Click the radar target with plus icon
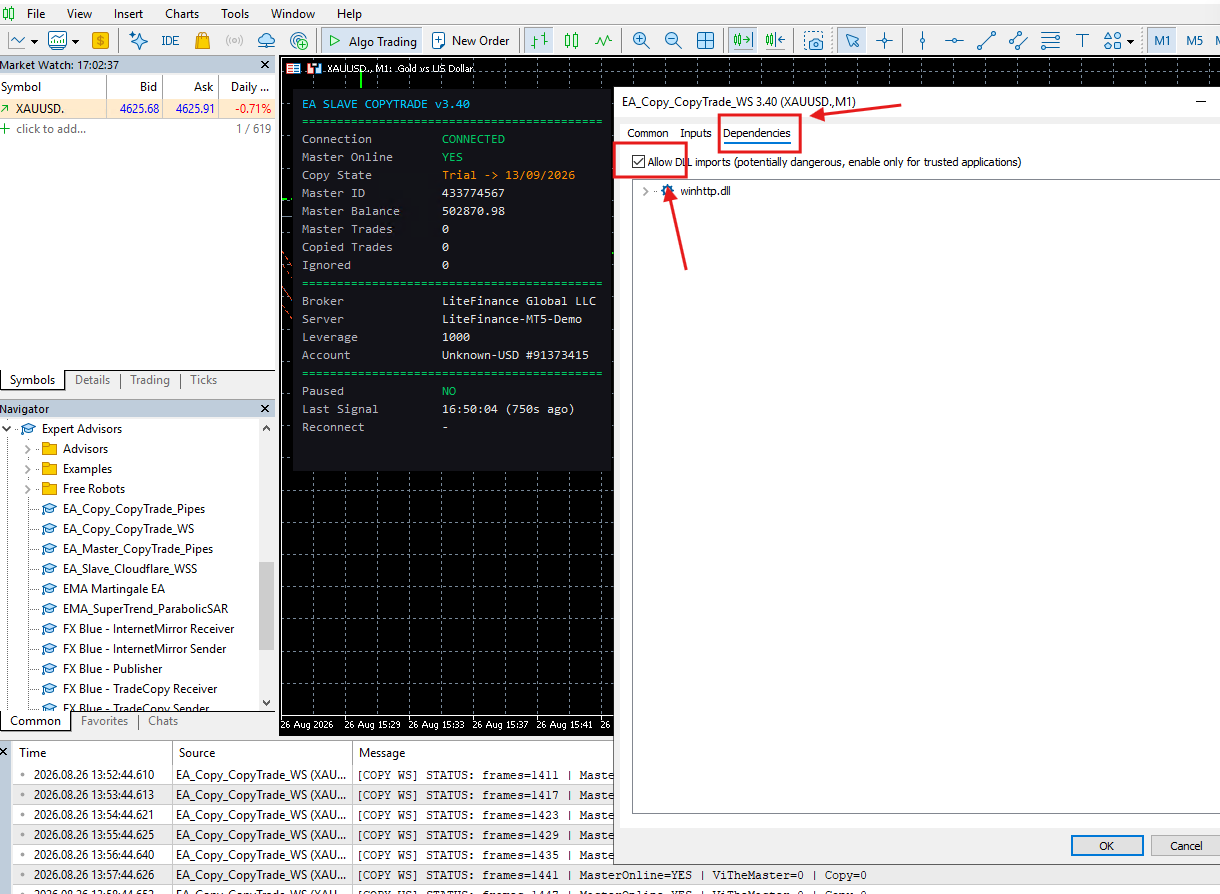The image size is (1220, 894). coord(298,41)
